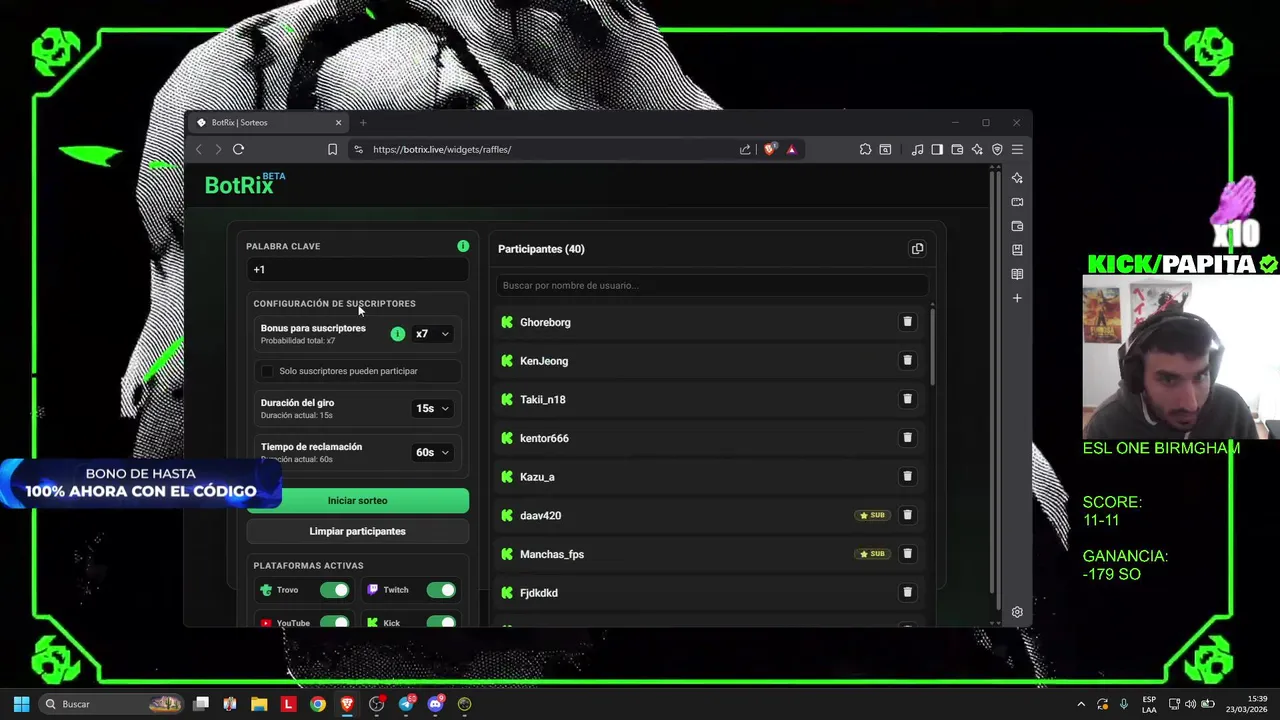Click the taskbar Buscar search box
The width and height of the screenshot is (1280, 720).
pyautogui.click(x=112, y=704)
